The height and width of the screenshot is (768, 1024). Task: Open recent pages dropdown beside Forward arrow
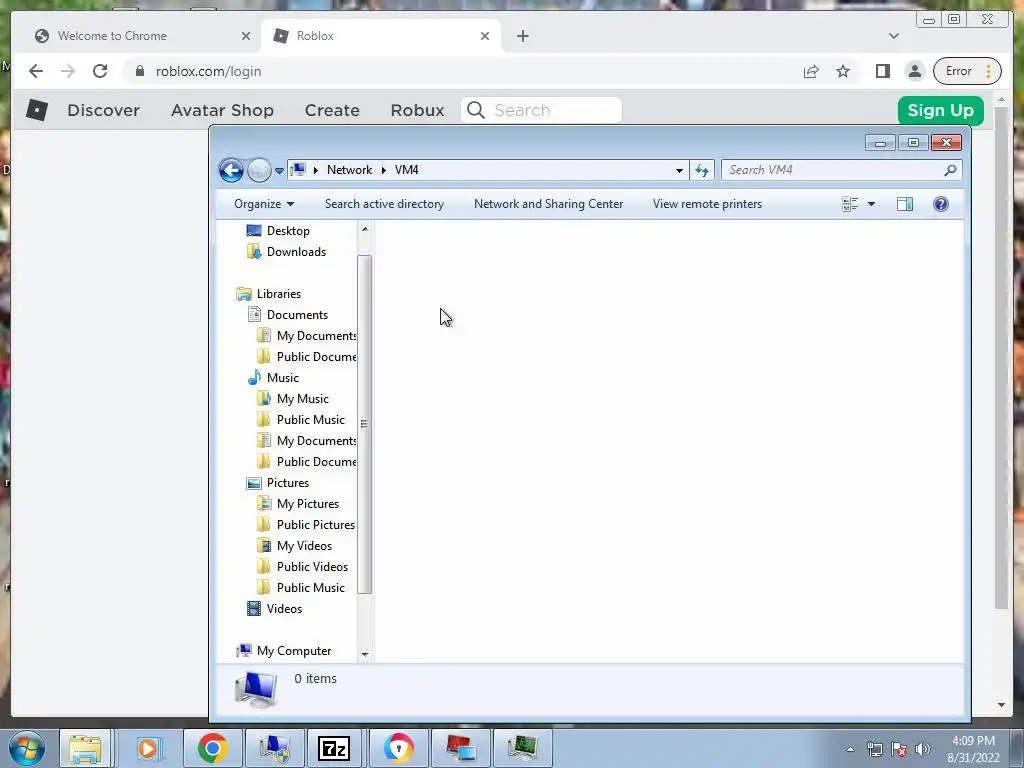(x=280, y=170)
